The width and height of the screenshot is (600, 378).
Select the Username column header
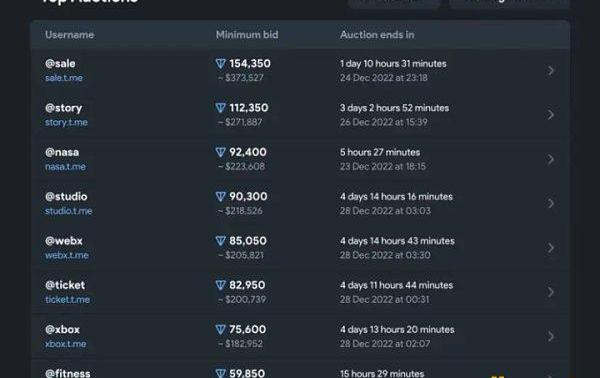click(69, 35)
